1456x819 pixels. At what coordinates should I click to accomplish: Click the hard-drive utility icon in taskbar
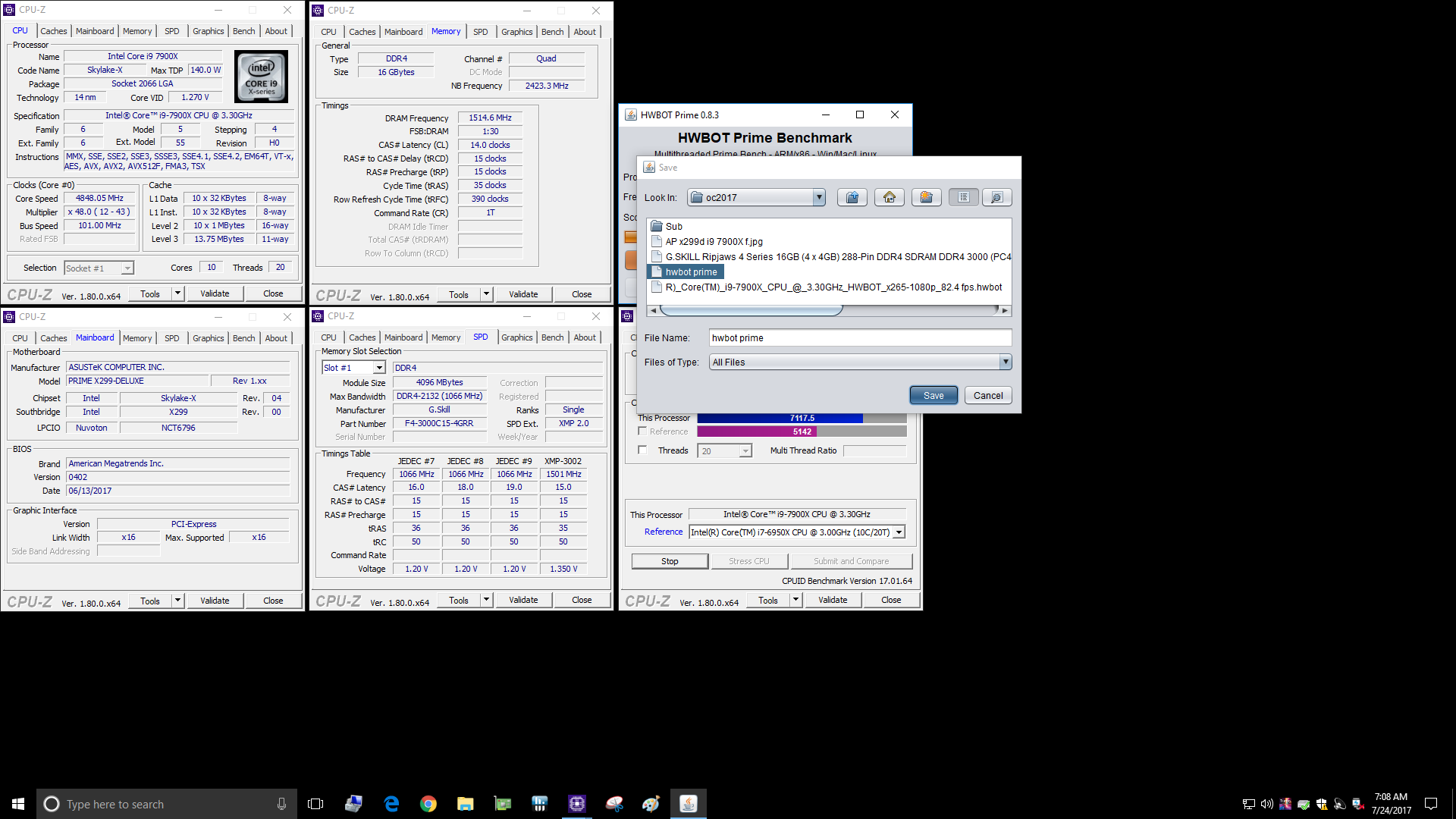pyautogui.click(x=540, y=804)
